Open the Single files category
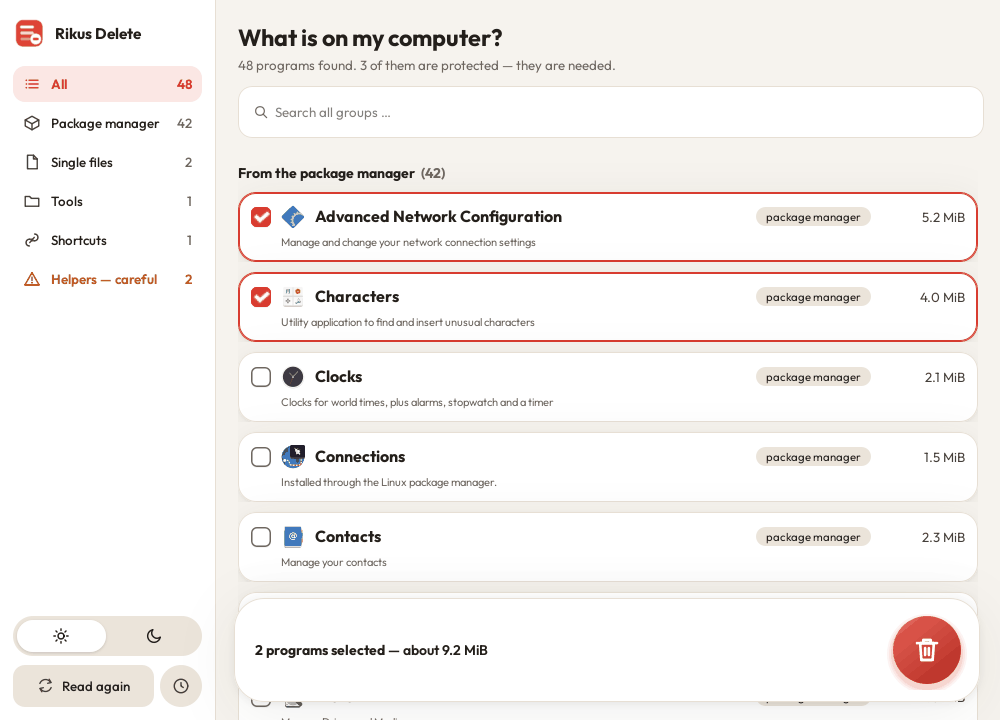The width and height of the screenshot is (1000, 720). [107, 162]
